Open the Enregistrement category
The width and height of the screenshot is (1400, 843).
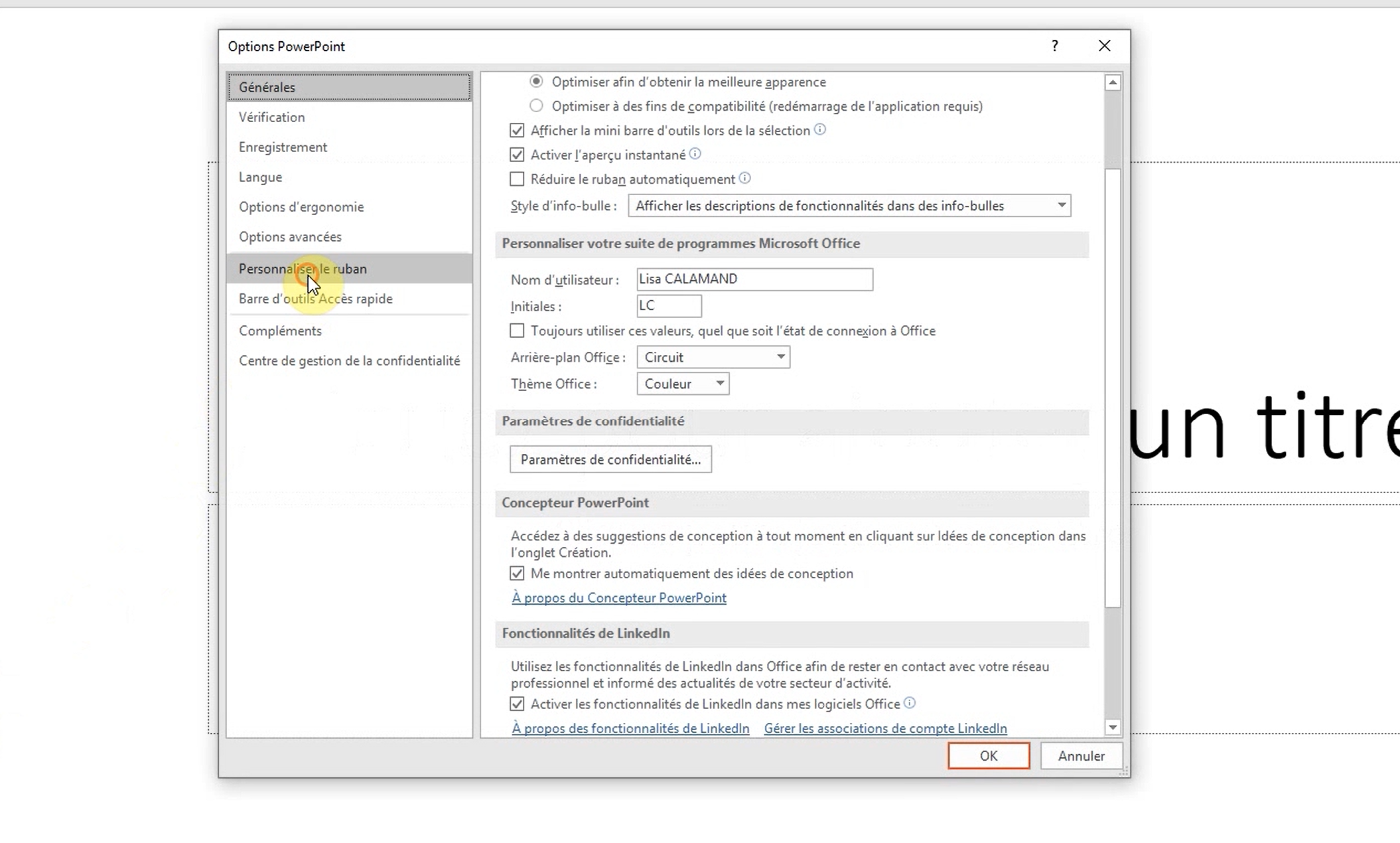349,147
